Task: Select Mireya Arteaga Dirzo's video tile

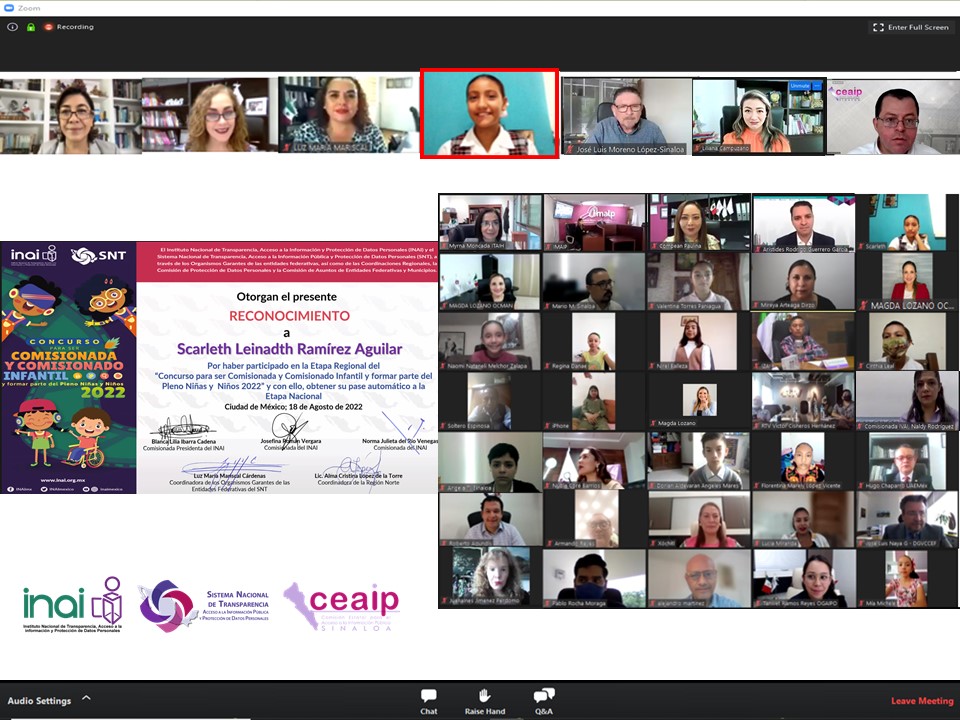Action: [x=803, y=282]
